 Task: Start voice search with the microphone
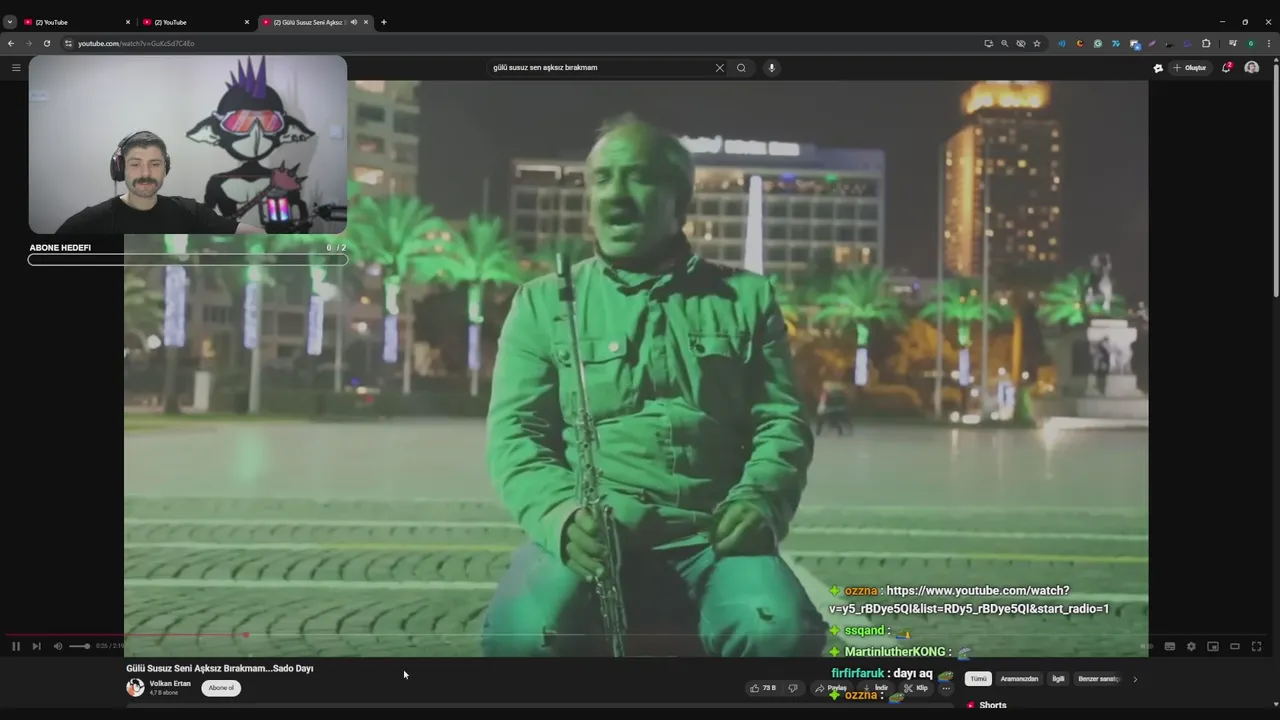[771, 68]
